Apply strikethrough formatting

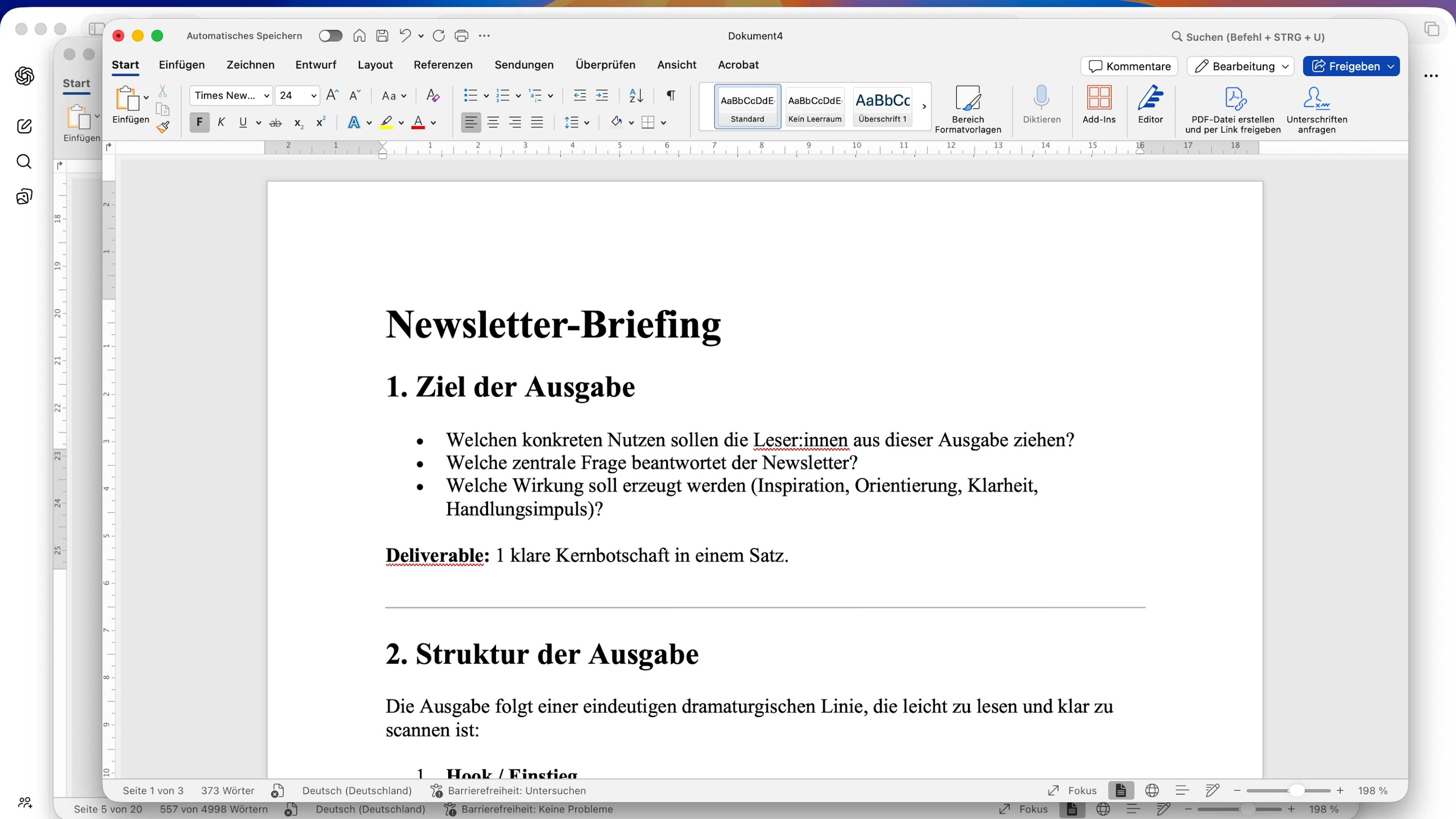pyautogui.click(x=275, y=122)
